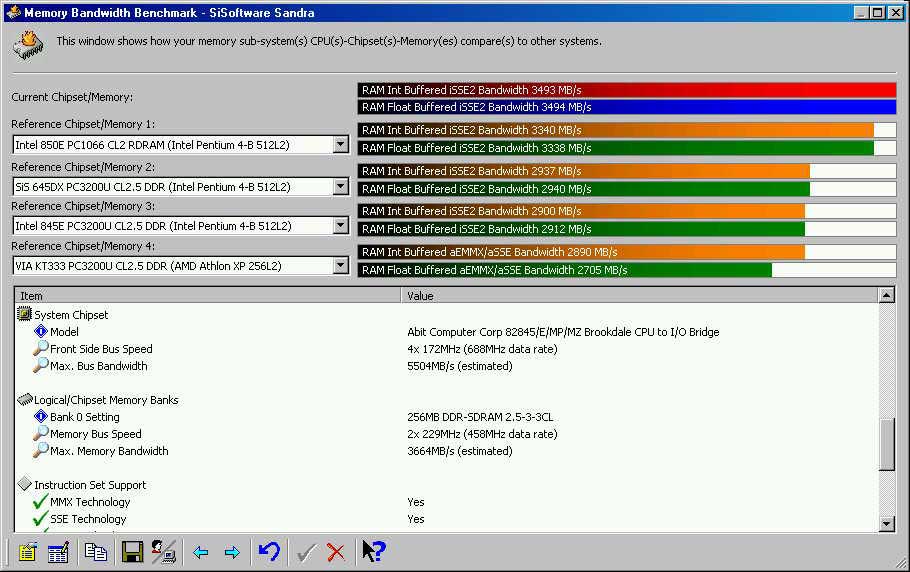Click the Value column header
910x572 pixels.
coord(640,295)
